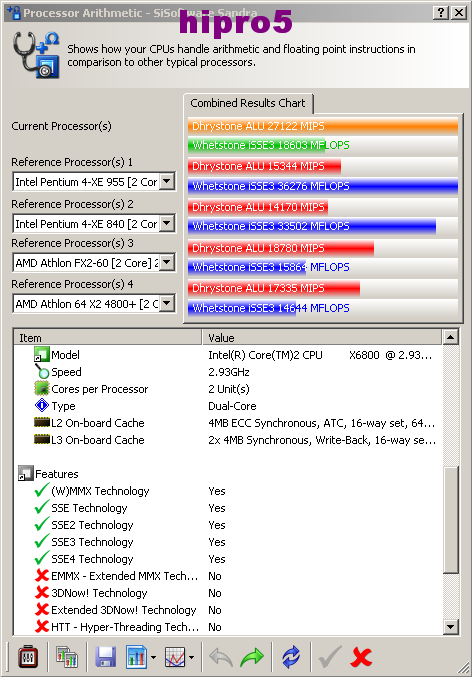Click the green check beside (W)MMX Technology

coord(41,490)
